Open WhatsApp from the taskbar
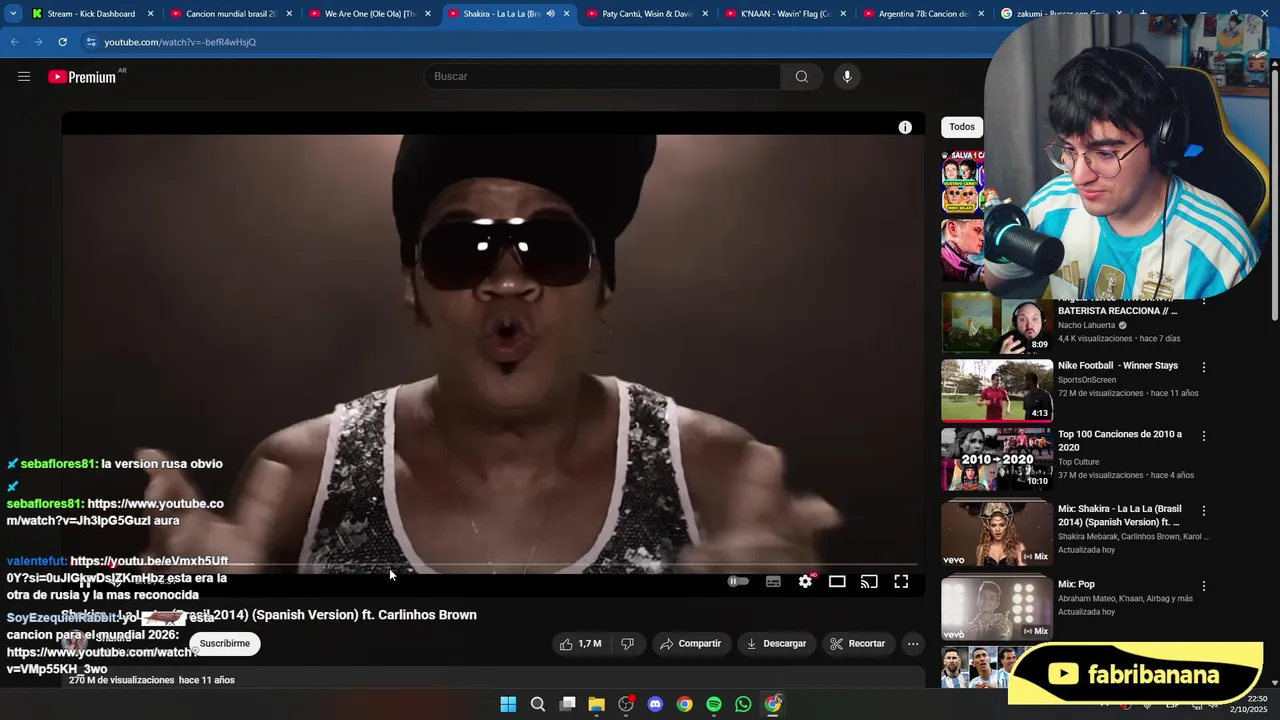The height and width of the screenshot is (720, 1280). click(743, 704)
